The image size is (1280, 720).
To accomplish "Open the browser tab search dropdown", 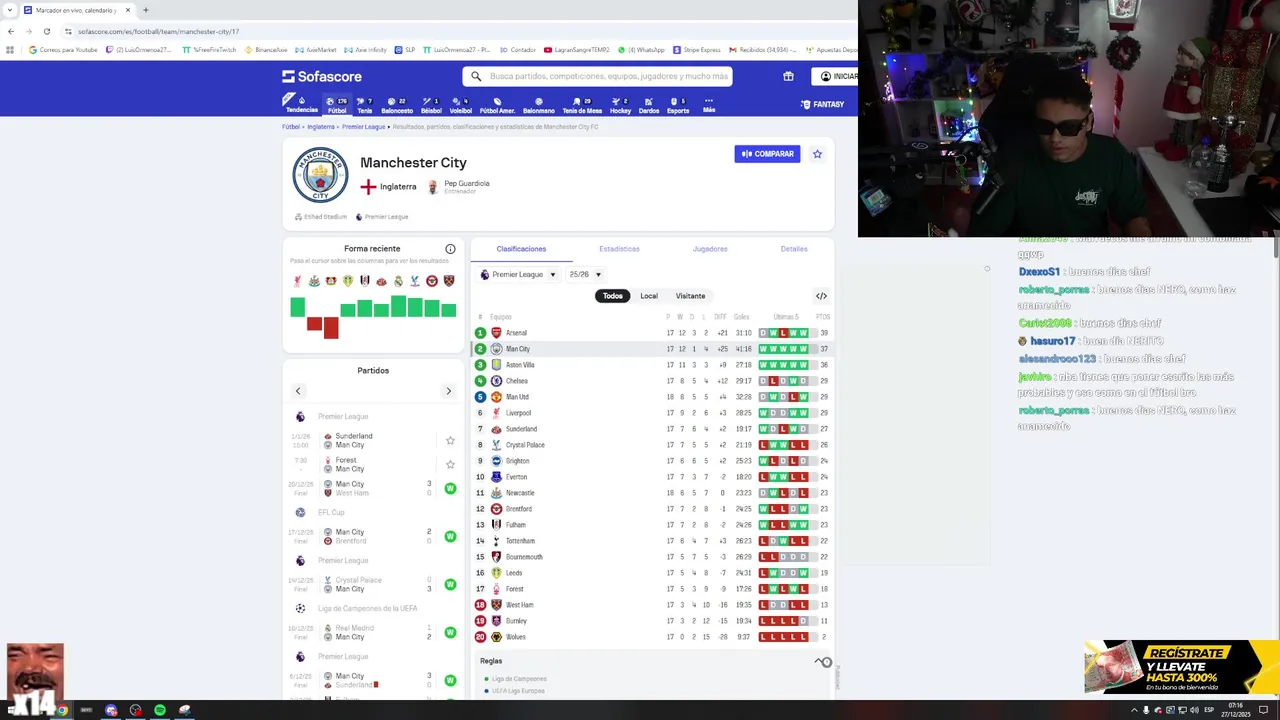I will coord(10,10).
